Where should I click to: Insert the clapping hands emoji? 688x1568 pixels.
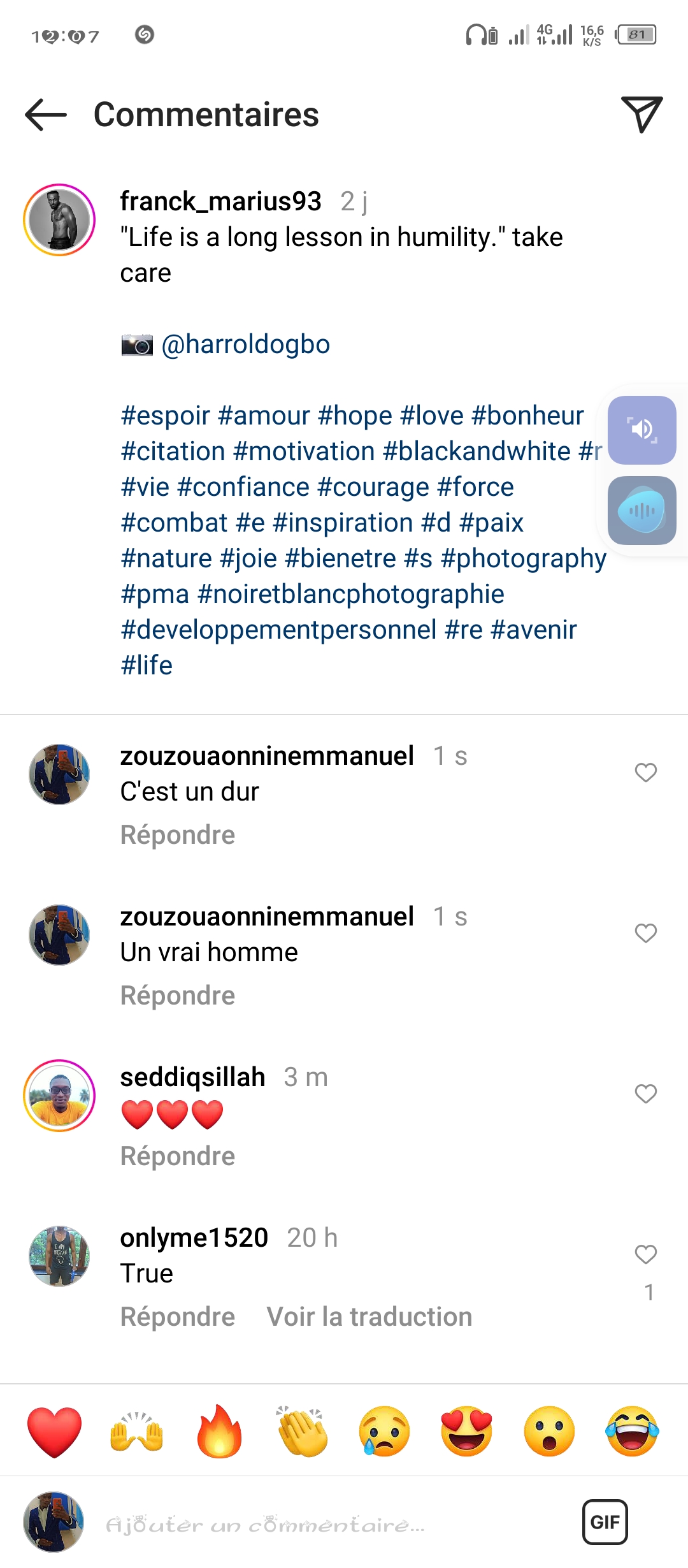[x=303, y=1432]
